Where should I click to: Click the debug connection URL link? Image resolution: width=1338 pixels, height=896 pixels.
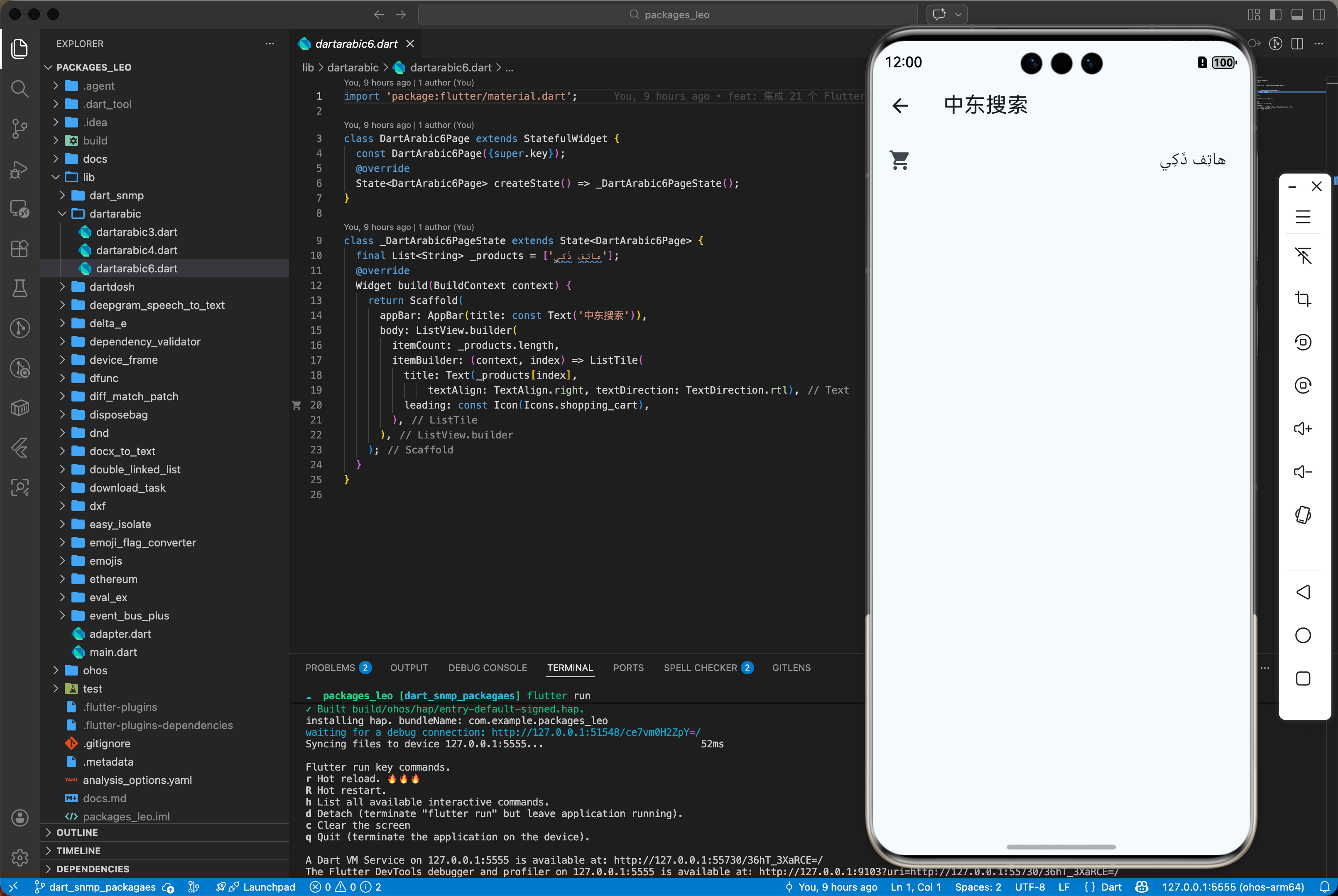point(595,732)
